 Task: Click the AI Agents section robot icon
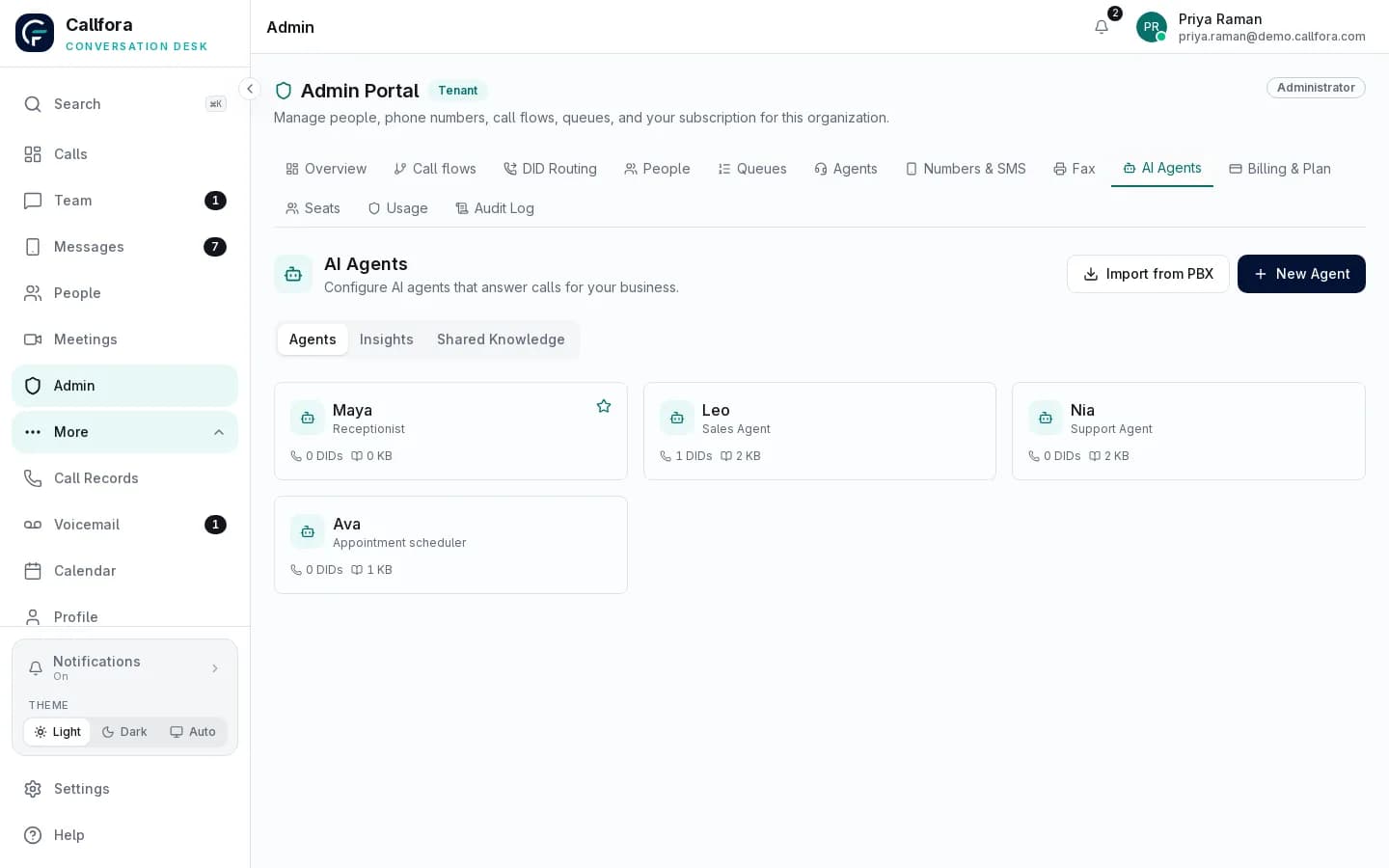(293, 274)
